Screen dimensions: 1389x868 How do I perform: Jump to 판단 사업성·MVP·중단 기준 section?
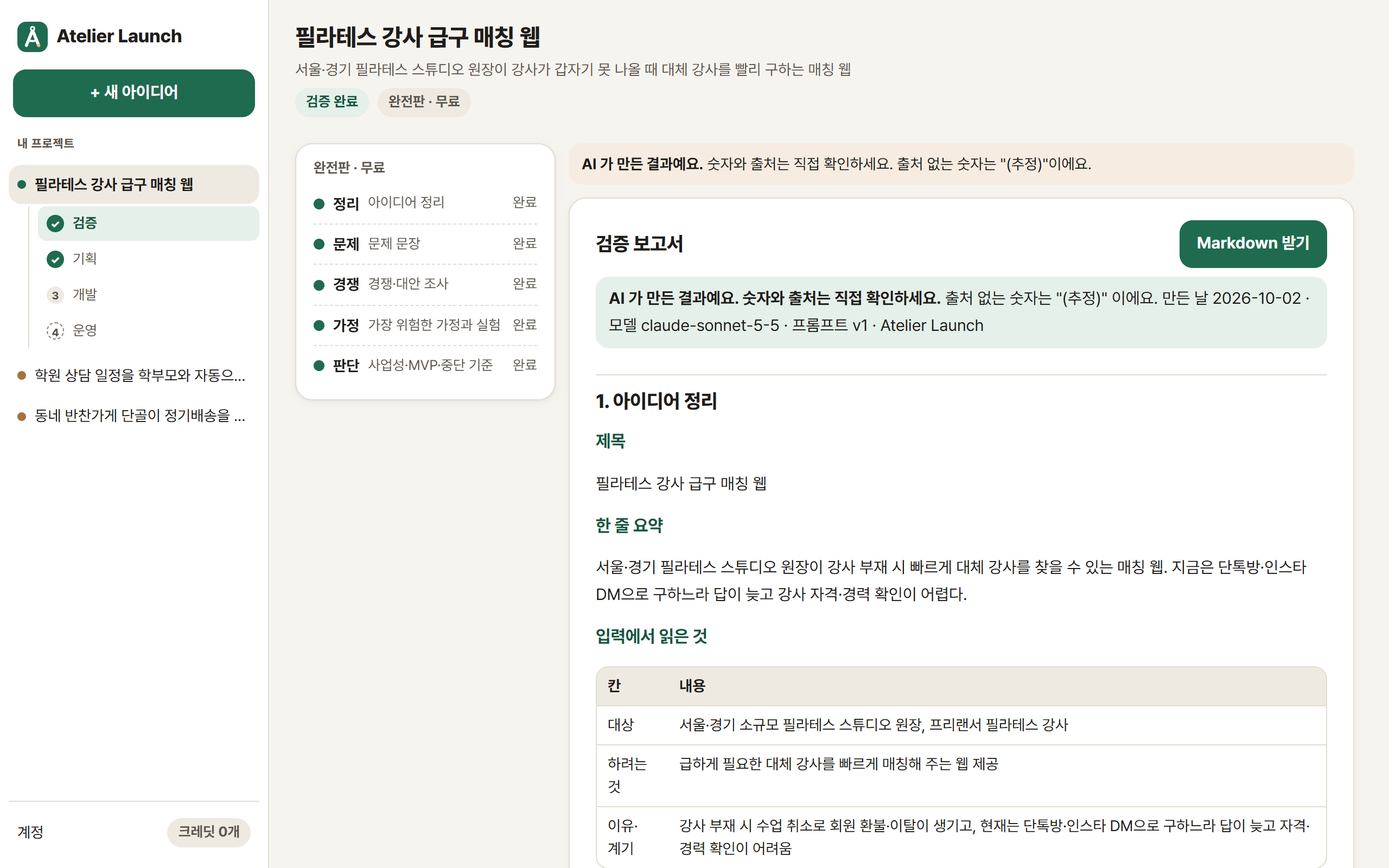(425, 365)
